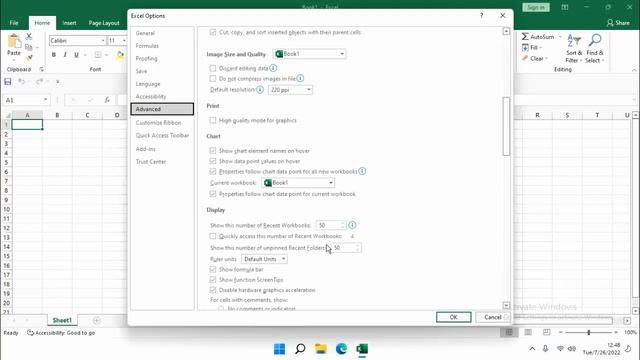This screenshot has height=360, width=640.
Task: Open the Insert ribbon tab
Action: (x=69, y=23)
